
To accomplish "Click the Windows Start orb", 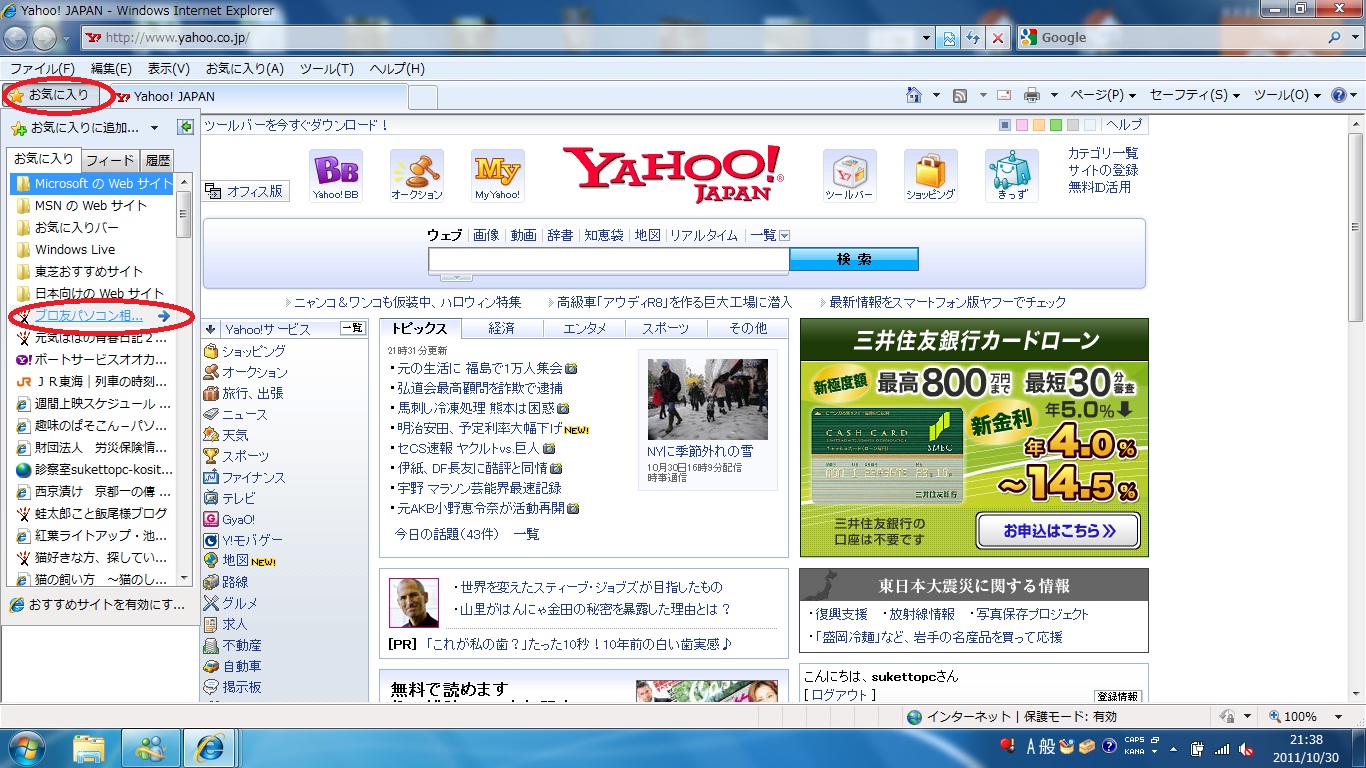I will click(26, 747).
